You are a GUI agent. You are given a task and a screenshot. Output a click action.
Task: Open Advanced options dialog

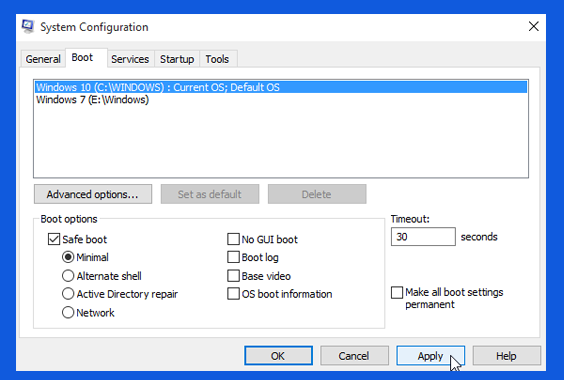pyautogui.click(x=93, y=194)
